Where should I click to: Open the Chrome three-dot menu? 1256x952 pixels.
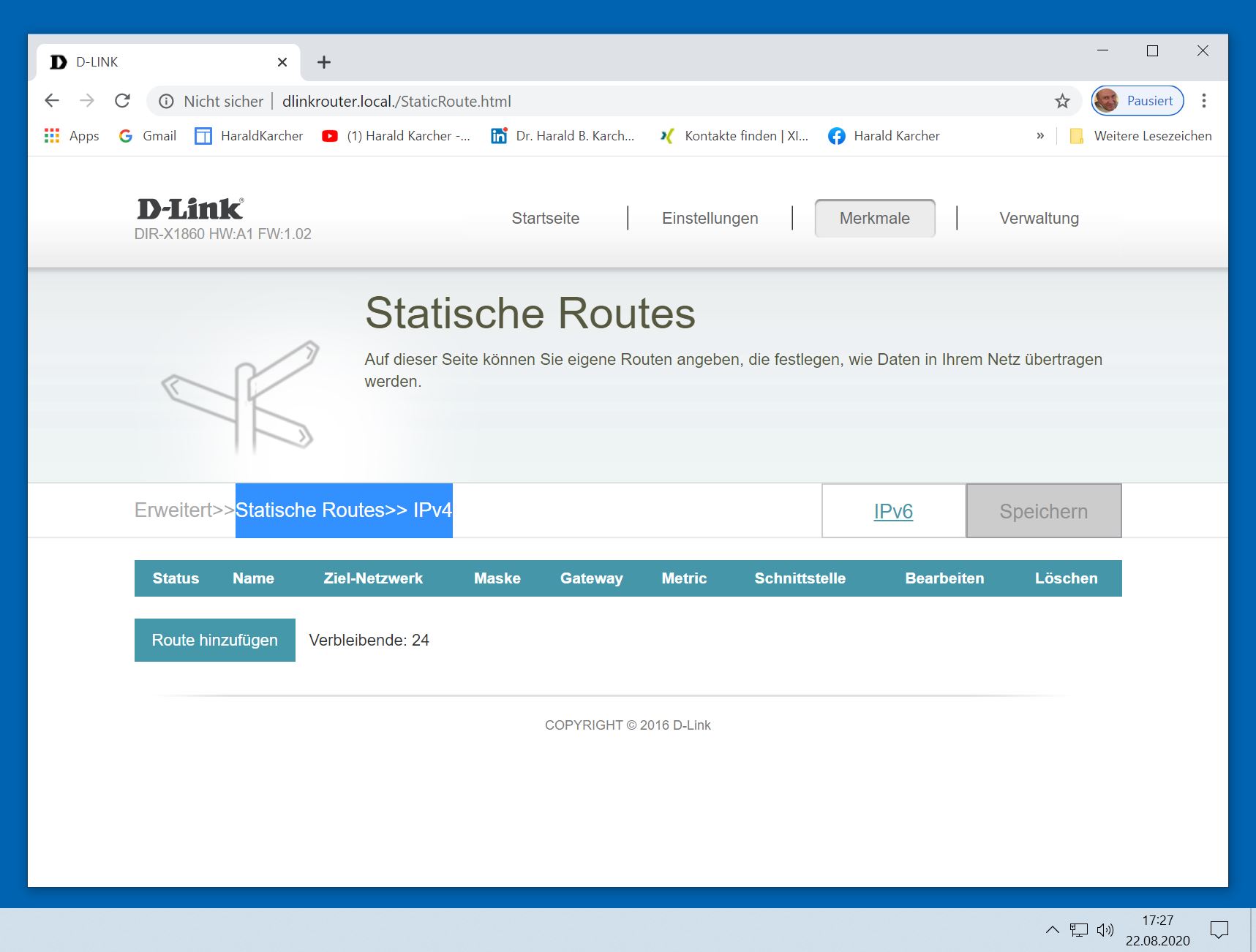1203,101
